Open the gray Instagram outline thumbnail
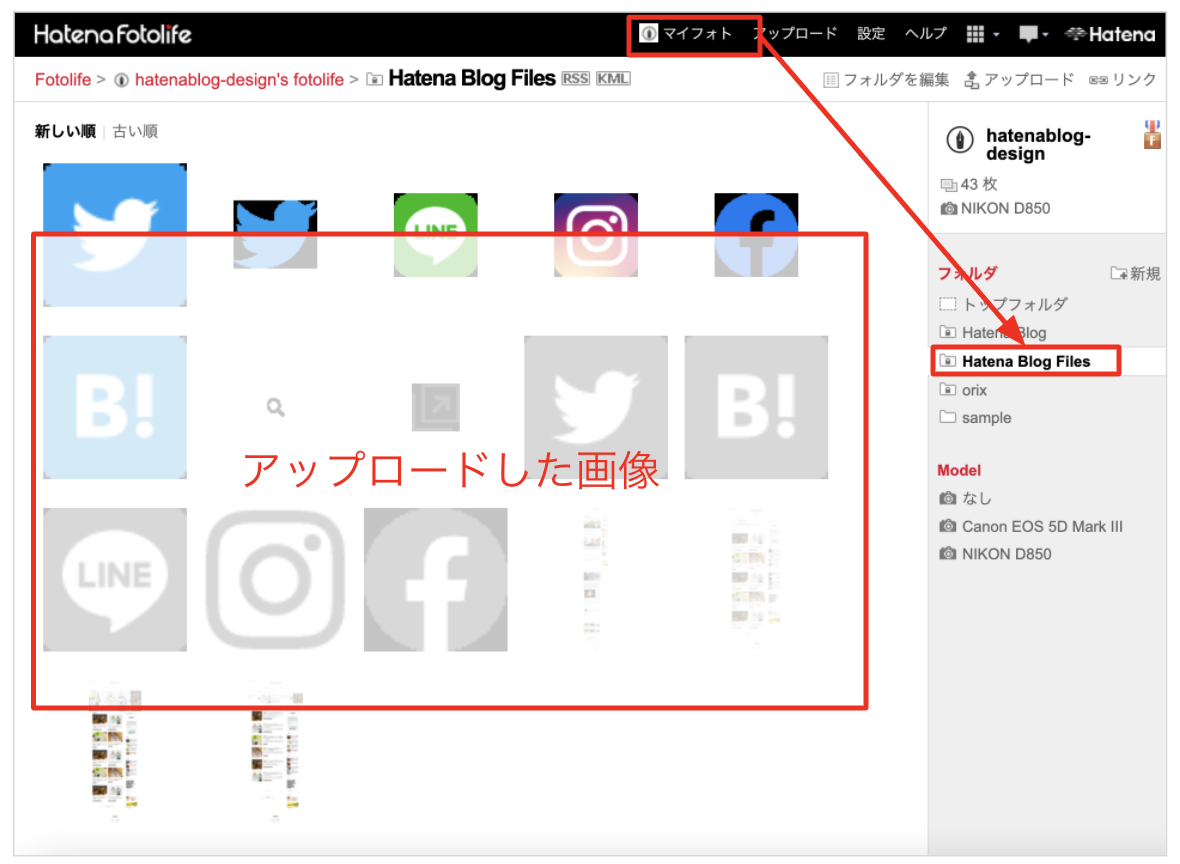The width and height of the screenshot is (1180, 864). [x=275, y=580]
